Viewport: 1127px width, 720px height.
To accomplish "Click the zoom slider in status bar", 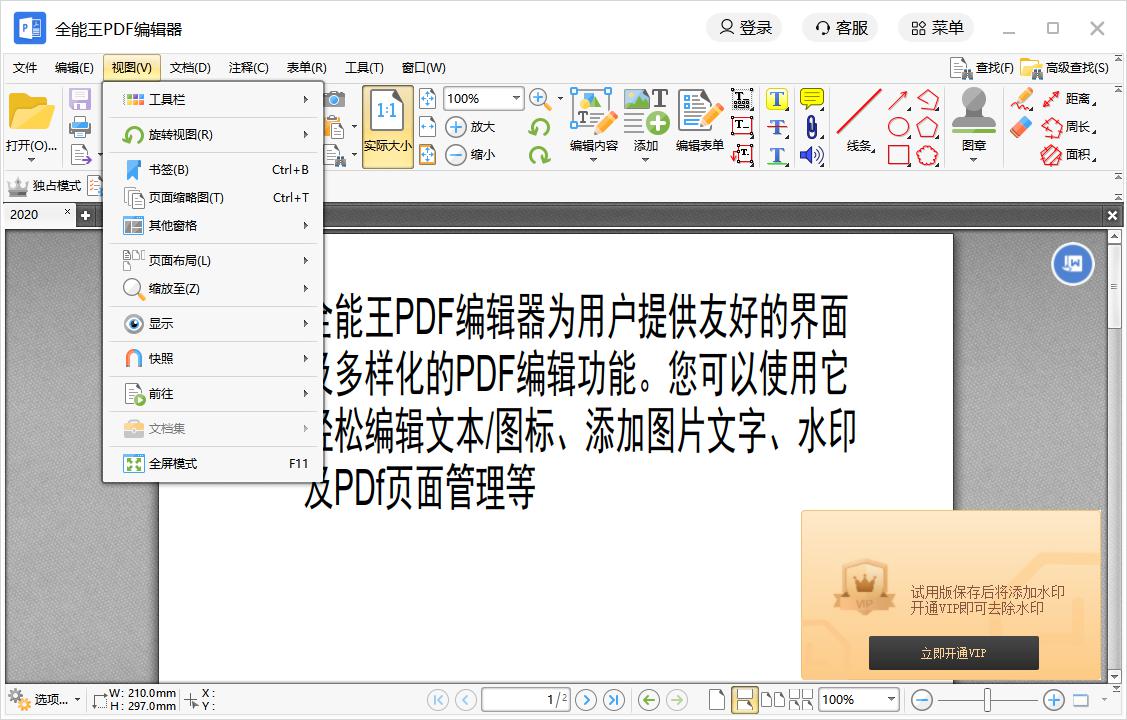I will 987,700.
